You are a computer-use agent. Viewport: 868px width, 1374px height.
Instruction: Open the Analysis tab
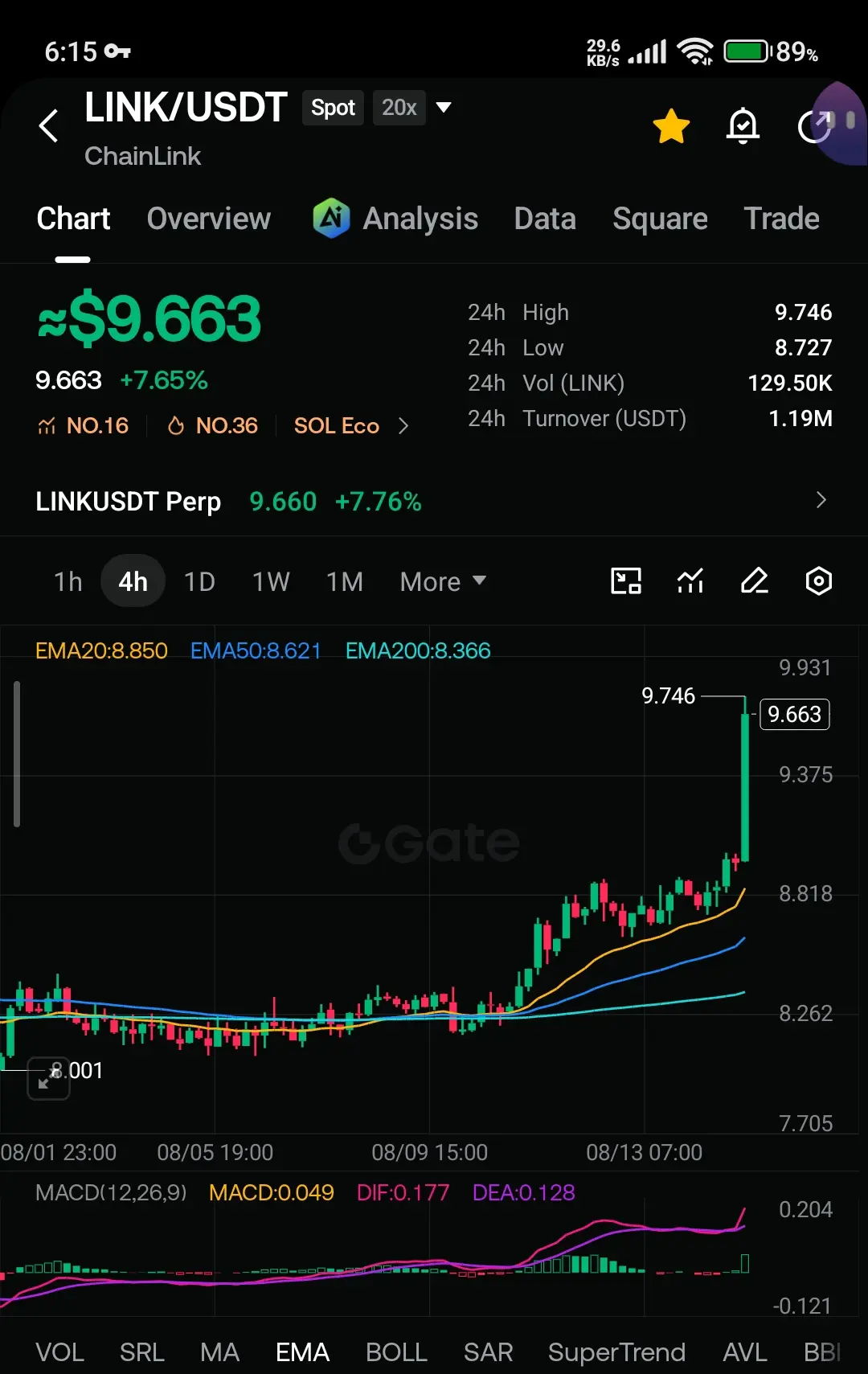(x=420, y=219)
